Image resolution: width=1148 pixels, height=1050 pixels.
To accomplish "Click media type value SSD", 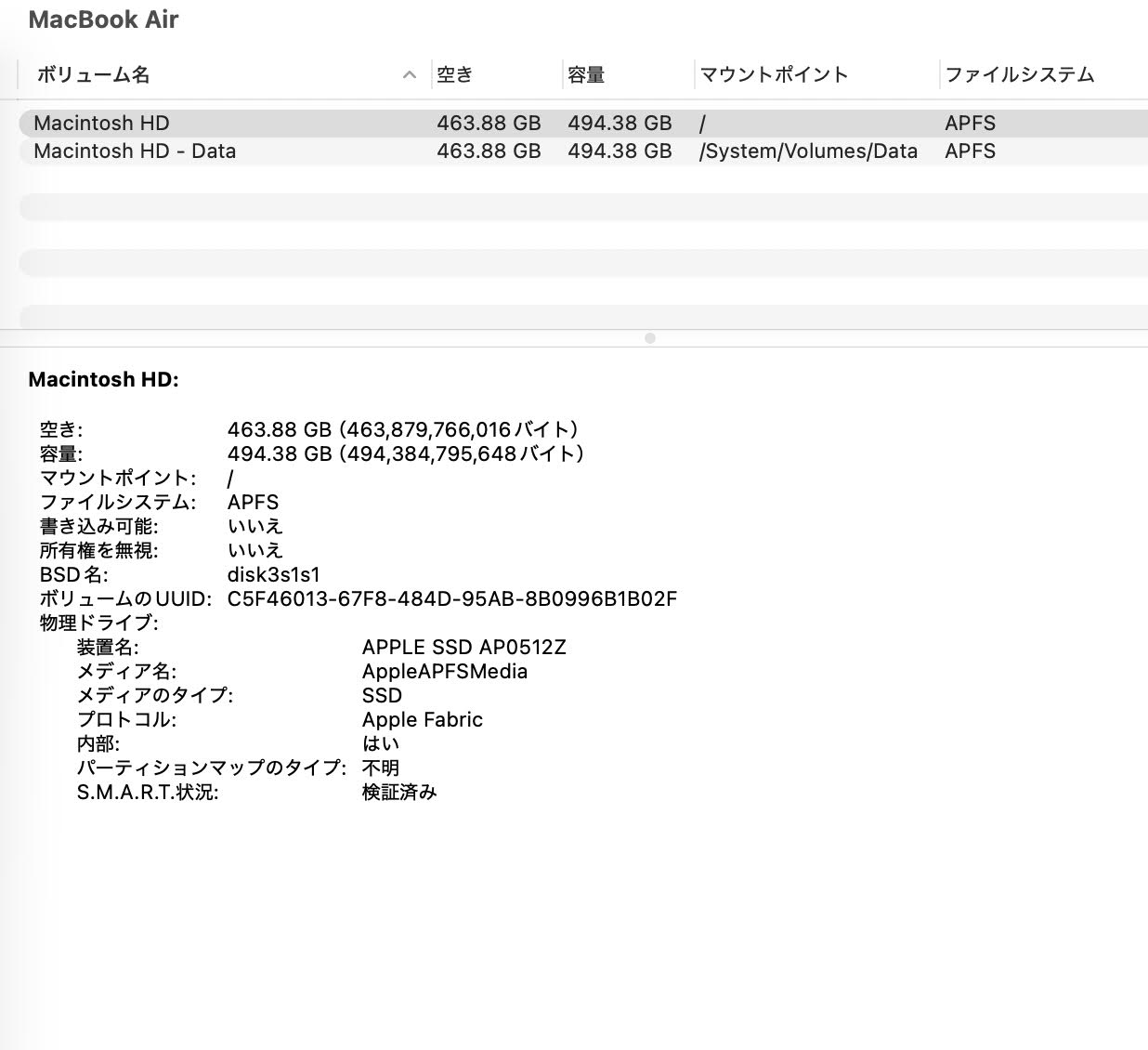I will coord(382,695).
